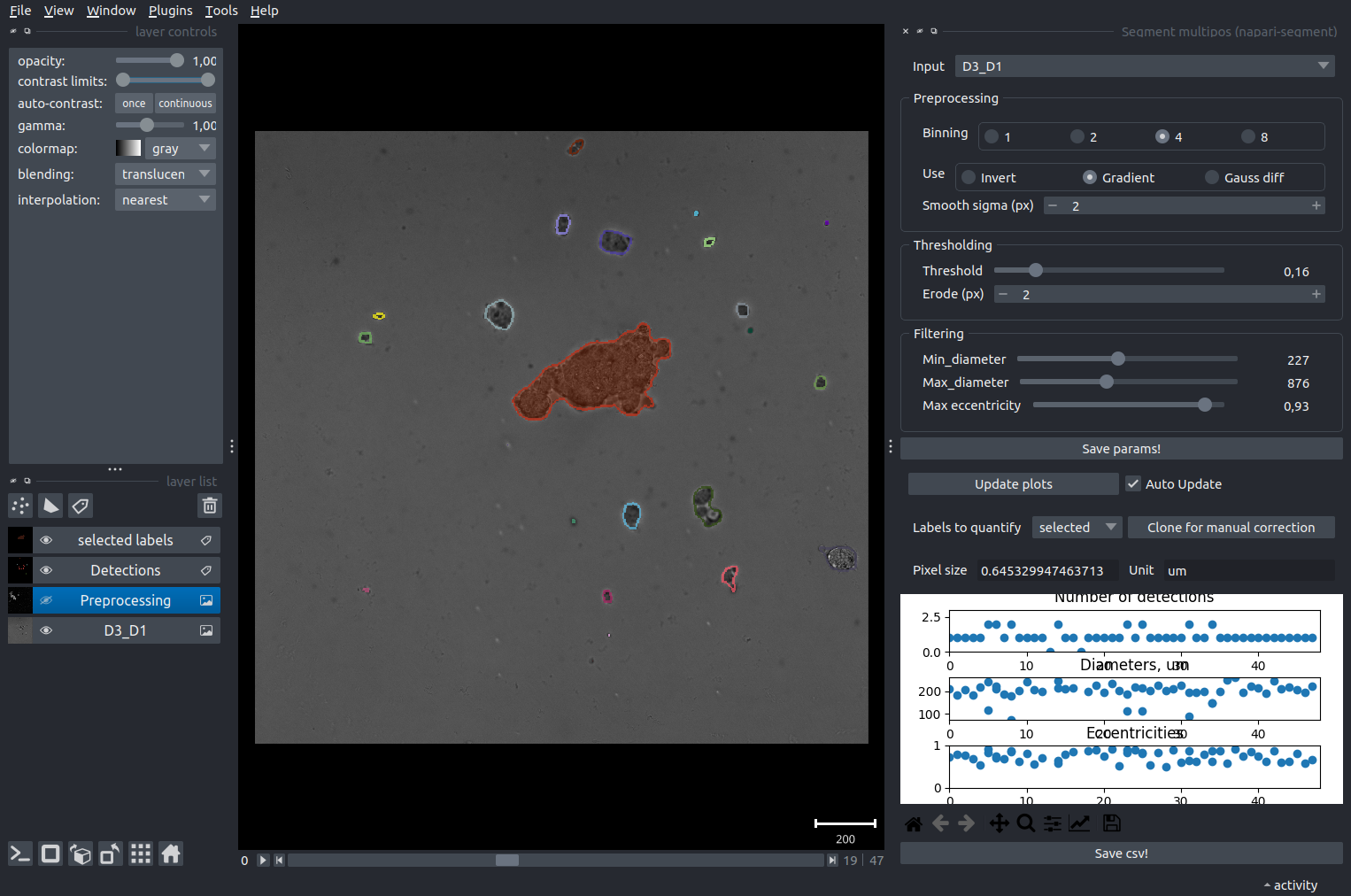Delete selected layer with trash icon
The height and width of the screenshot is (896, 1351).
pyautogui.click(x=210, y=506)
